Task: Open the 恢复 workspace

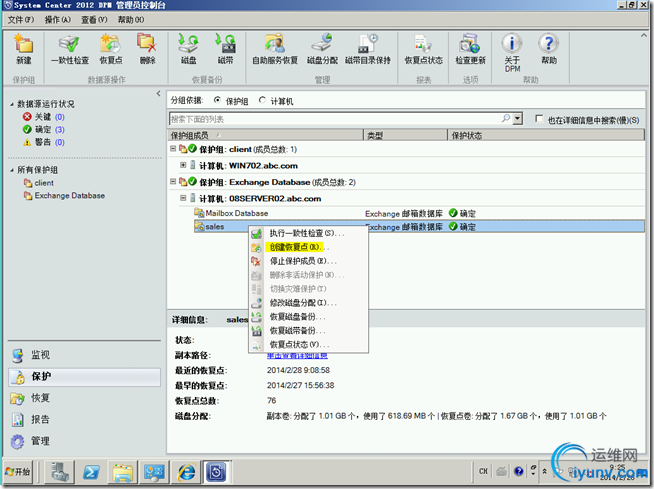Action: (84, 398)
